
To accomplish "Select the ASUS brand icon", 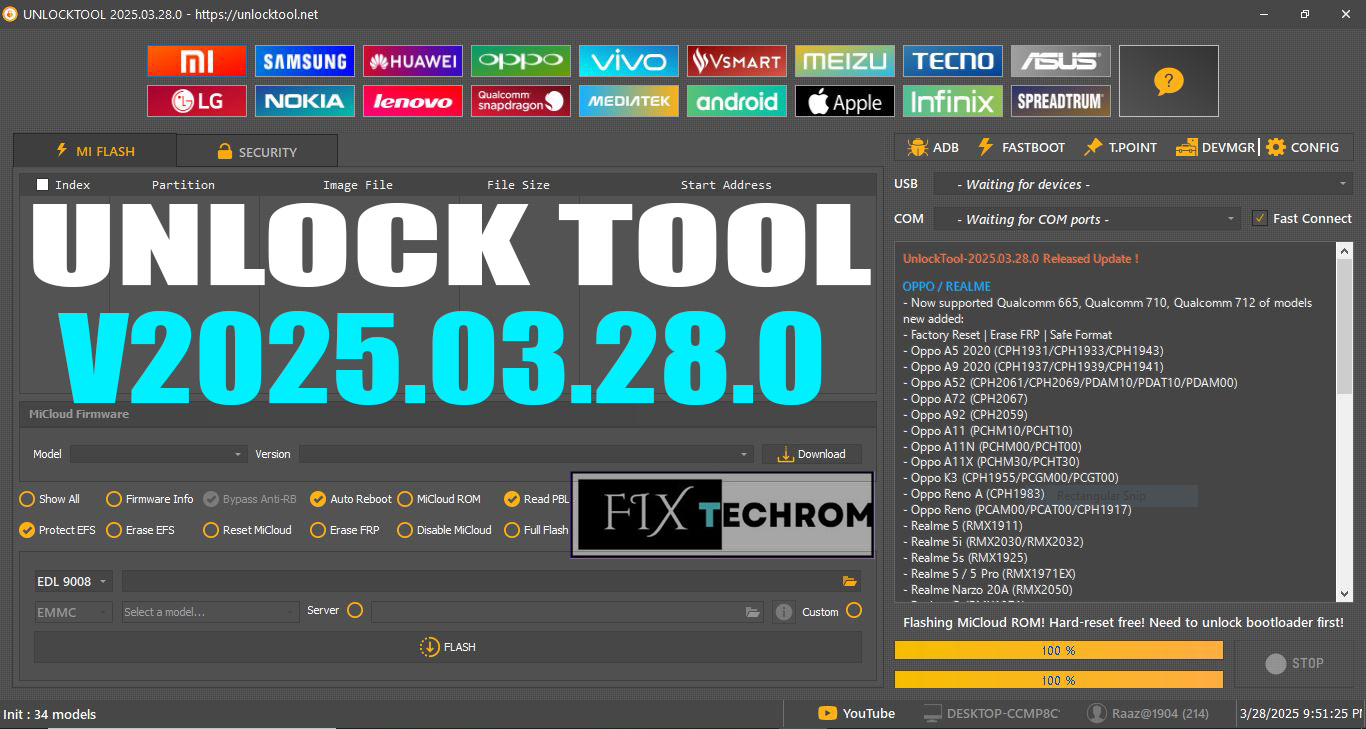I will tap(1061, 61).
